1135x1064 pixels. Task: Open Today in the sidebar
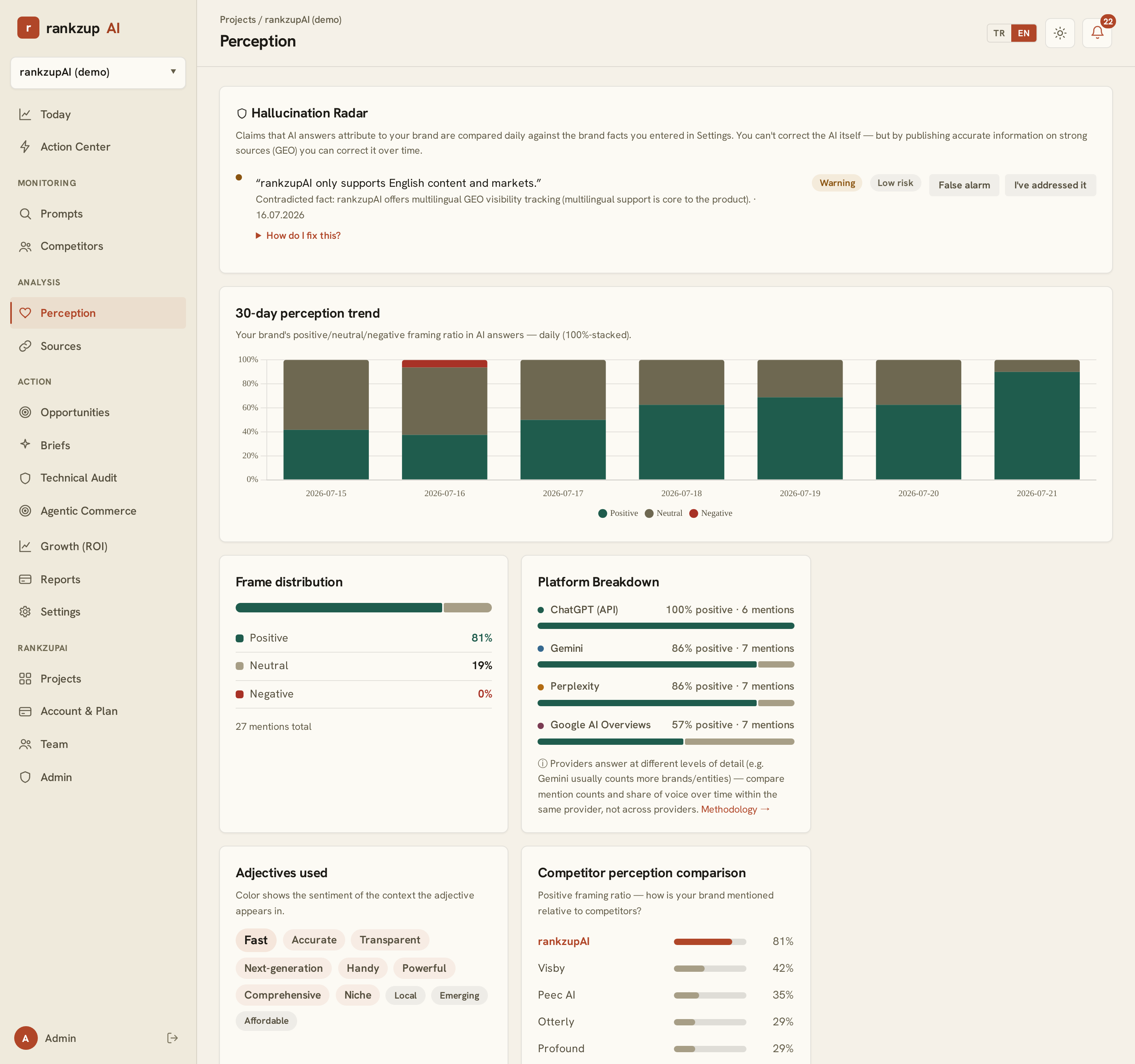click(x=98, y=114)
